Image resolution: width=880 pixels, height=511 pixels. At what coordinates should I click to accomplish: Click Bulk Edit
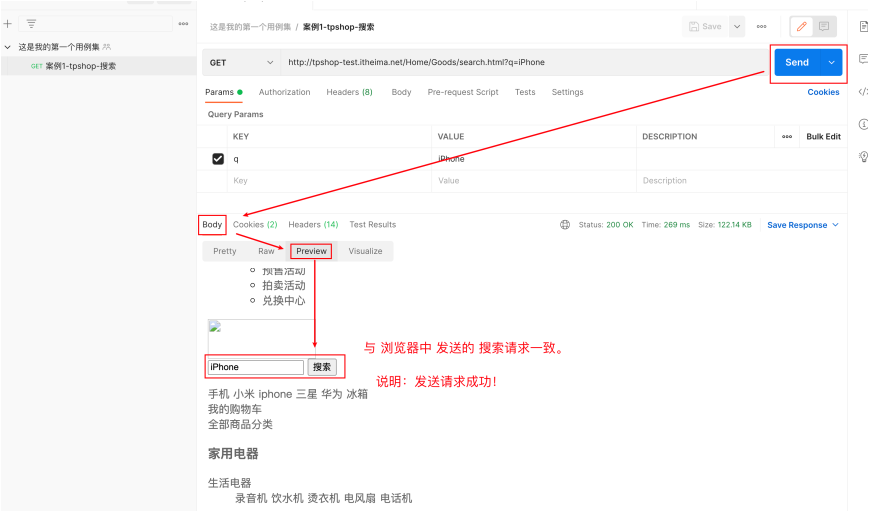[x=823, y=136]
